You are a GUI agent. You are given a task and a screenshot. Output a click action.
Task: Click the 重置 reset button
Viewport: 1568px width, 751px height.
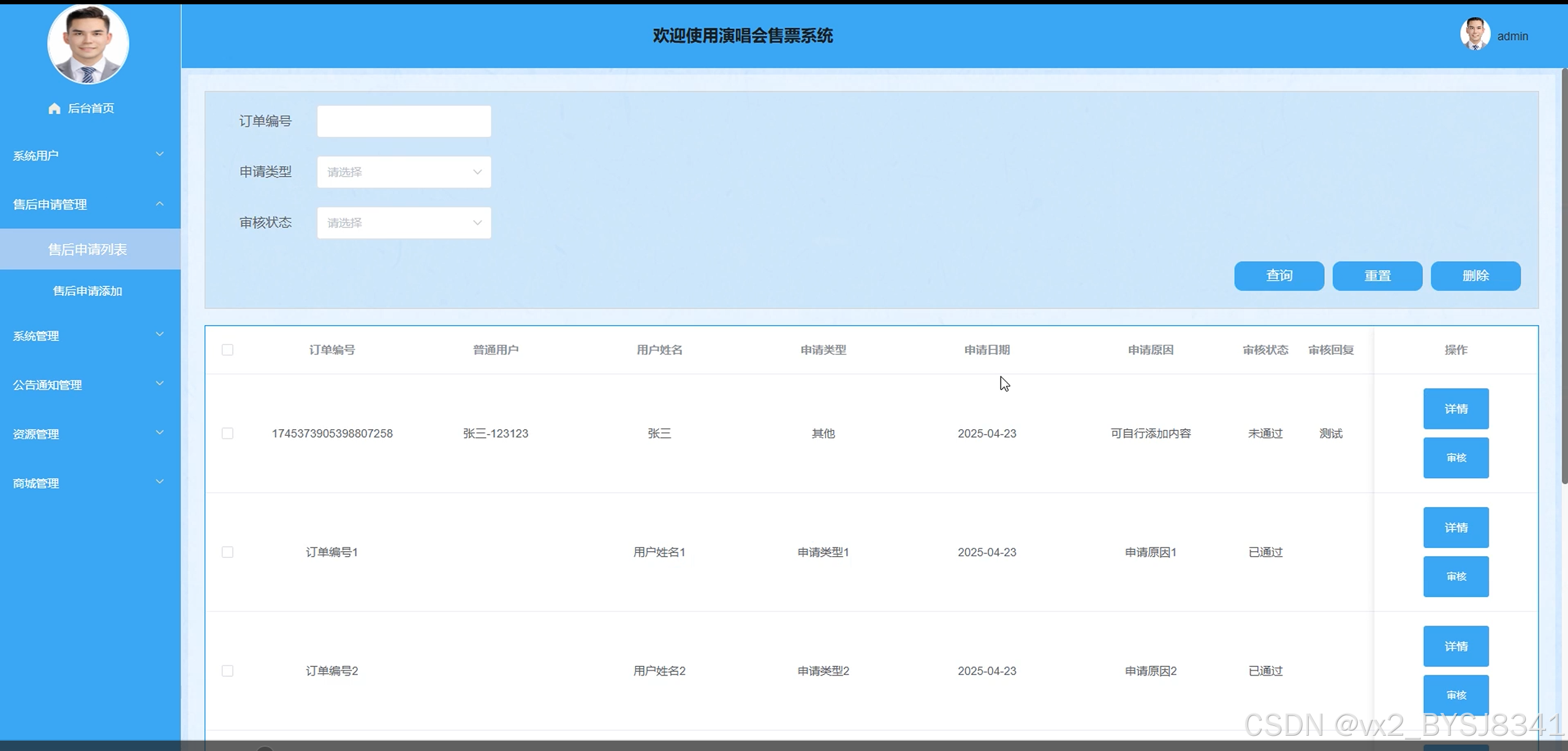click(1377, 276)
